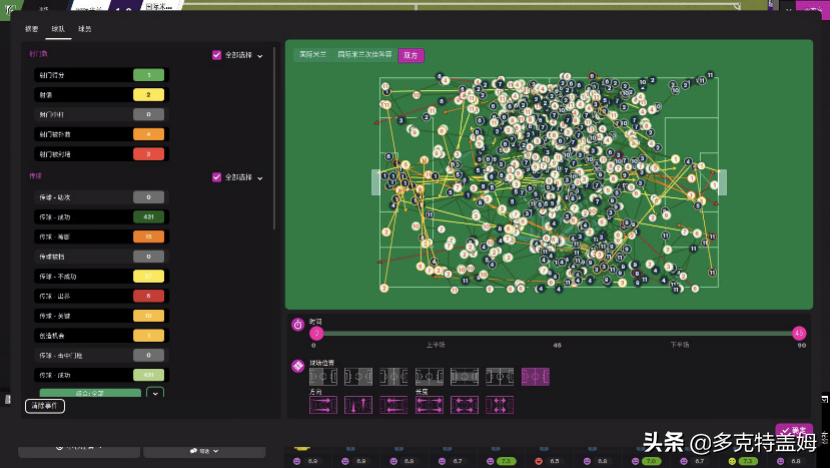Select the pitch location icon with lower band highlighted
832x468 pixels.
point(429,377)
